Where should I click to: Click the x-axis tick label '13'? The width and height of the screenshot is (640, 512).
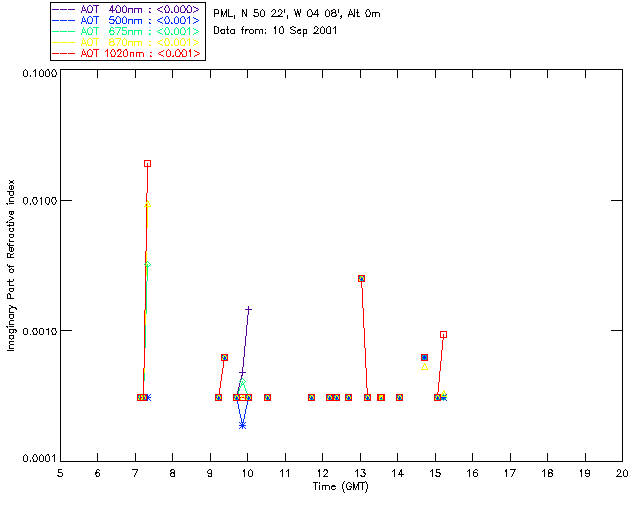point(360,473)
